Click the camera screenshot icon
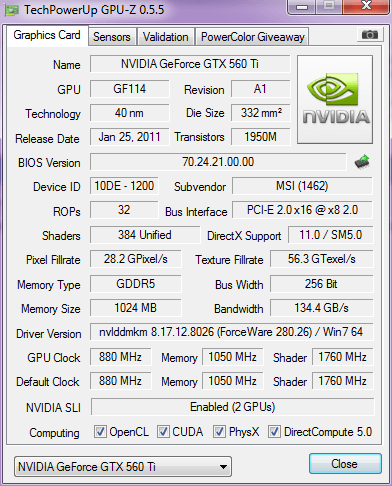The image size is (392, 486). tap(369, 34)
